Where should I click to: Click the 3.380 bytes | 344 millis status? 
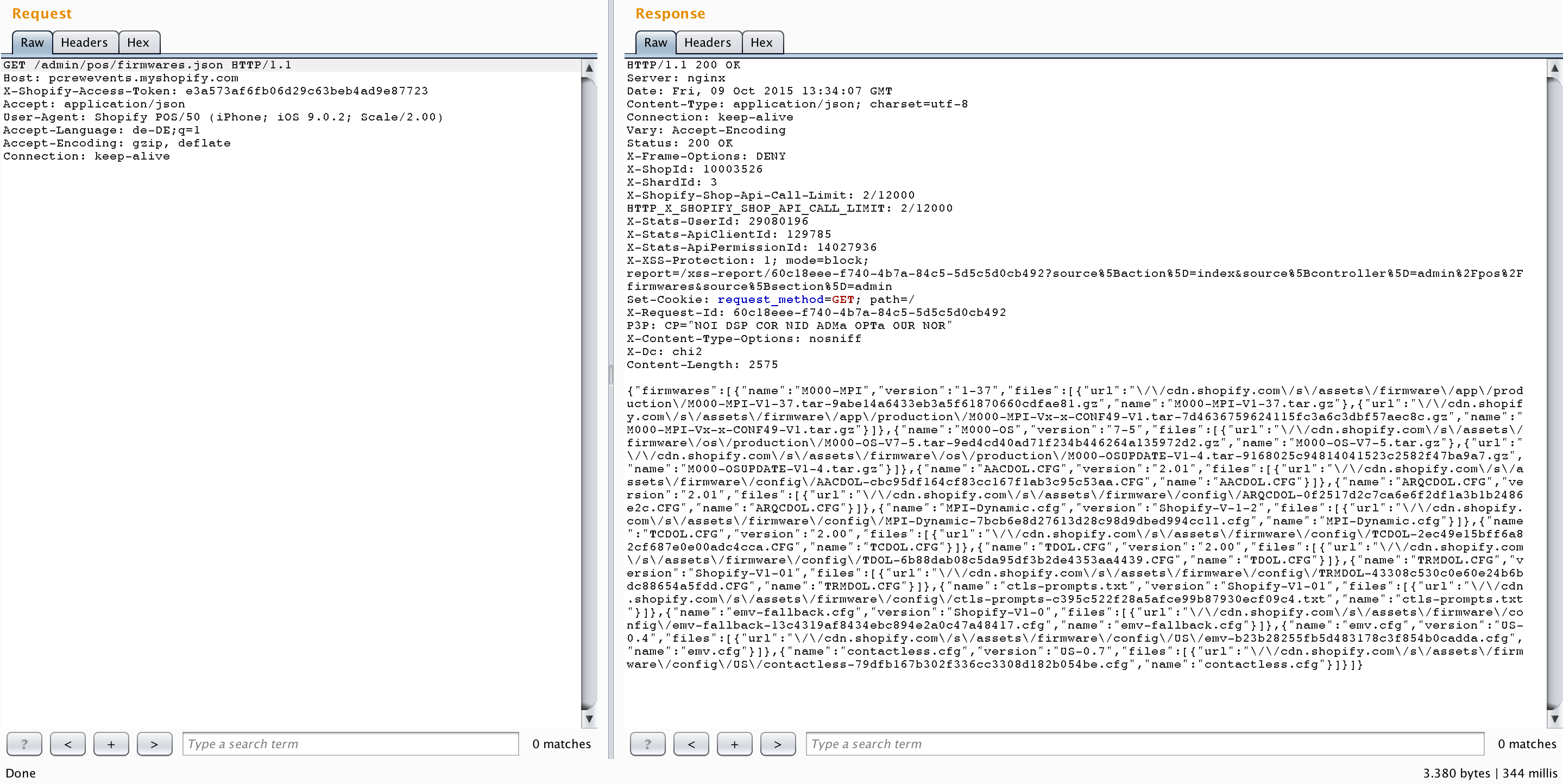pos(1490,773)
